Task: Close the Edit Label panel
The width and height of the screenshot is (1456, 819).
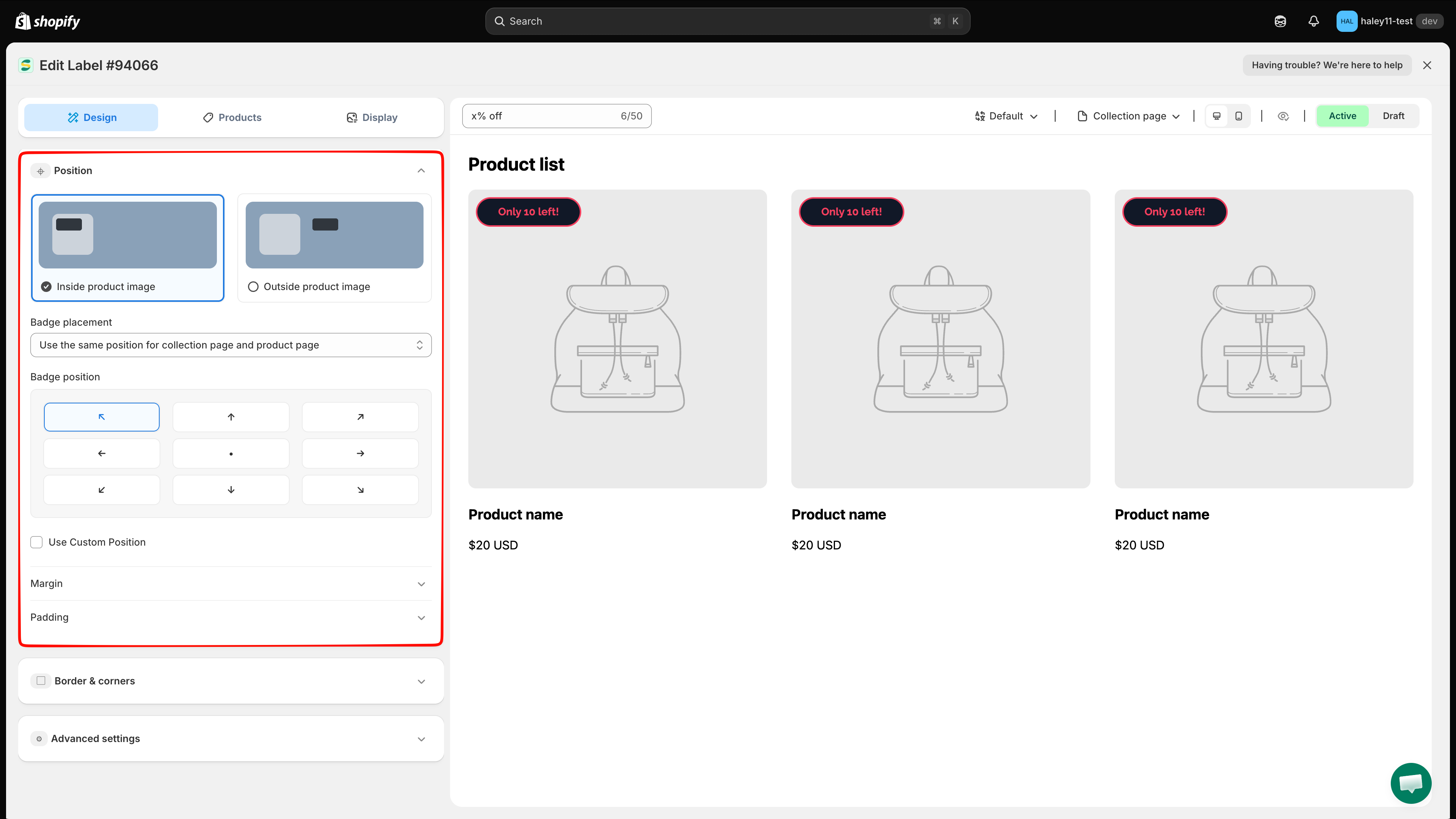Action: click(1427, 65)
